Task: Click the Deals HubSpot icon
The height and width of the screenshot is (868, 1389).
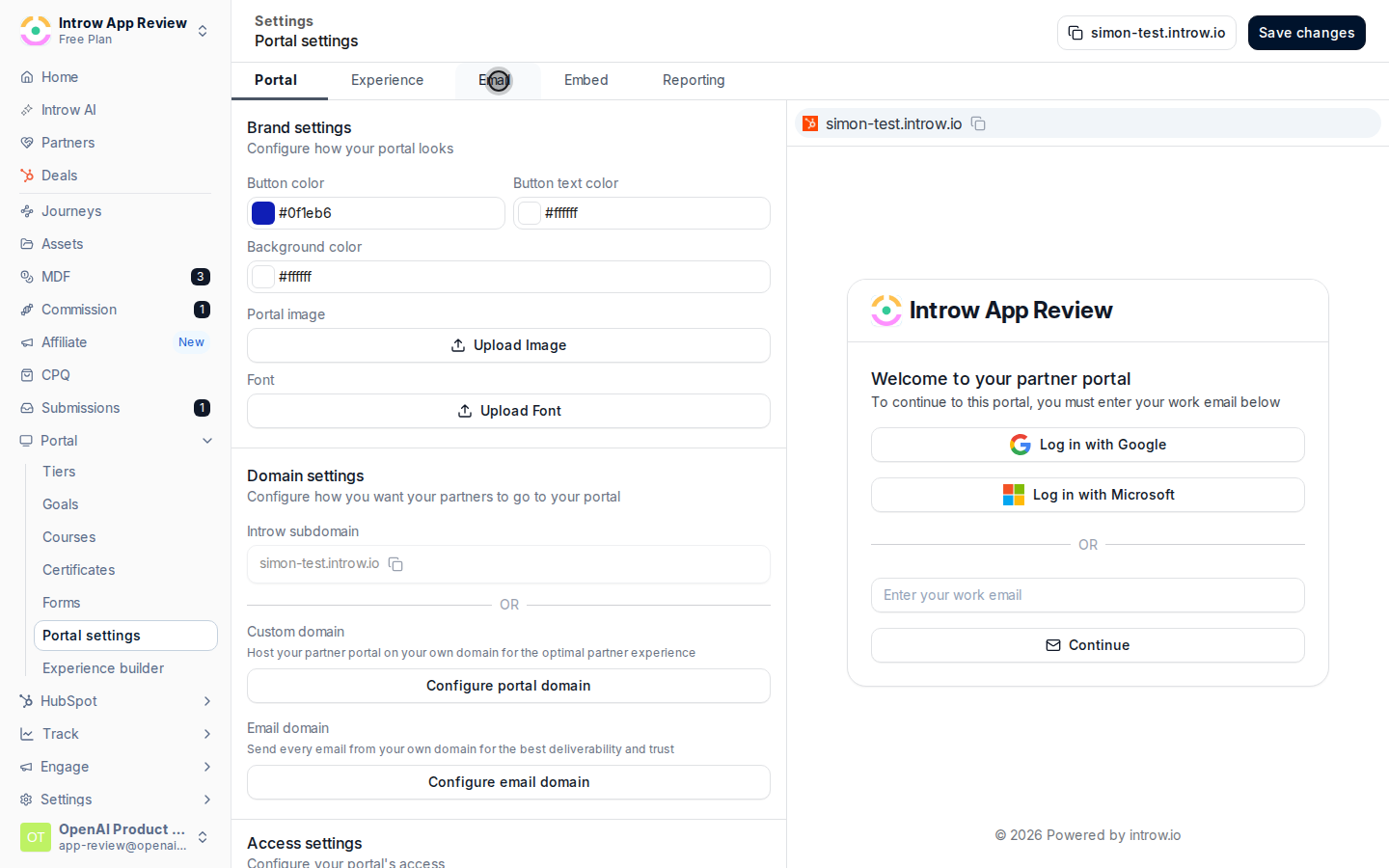Action: (27, 176)
